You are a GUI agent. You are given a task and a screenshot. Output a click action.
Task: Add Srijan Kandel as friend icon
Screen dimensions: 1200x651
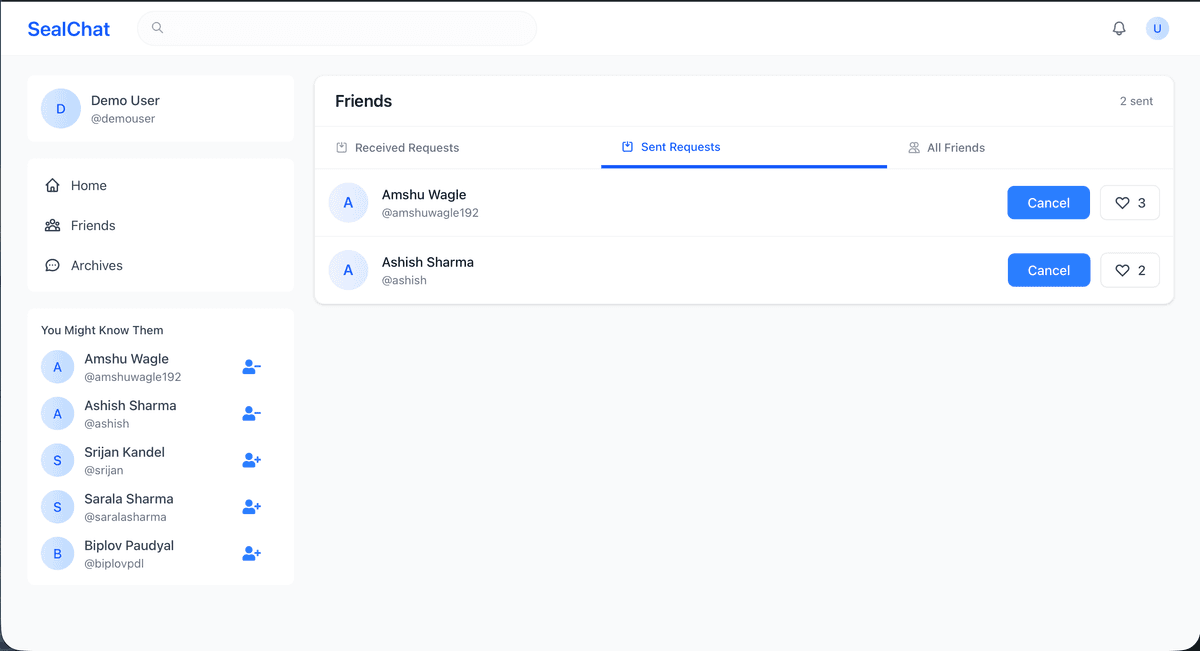pyautogui.click(x=251, y=461)
